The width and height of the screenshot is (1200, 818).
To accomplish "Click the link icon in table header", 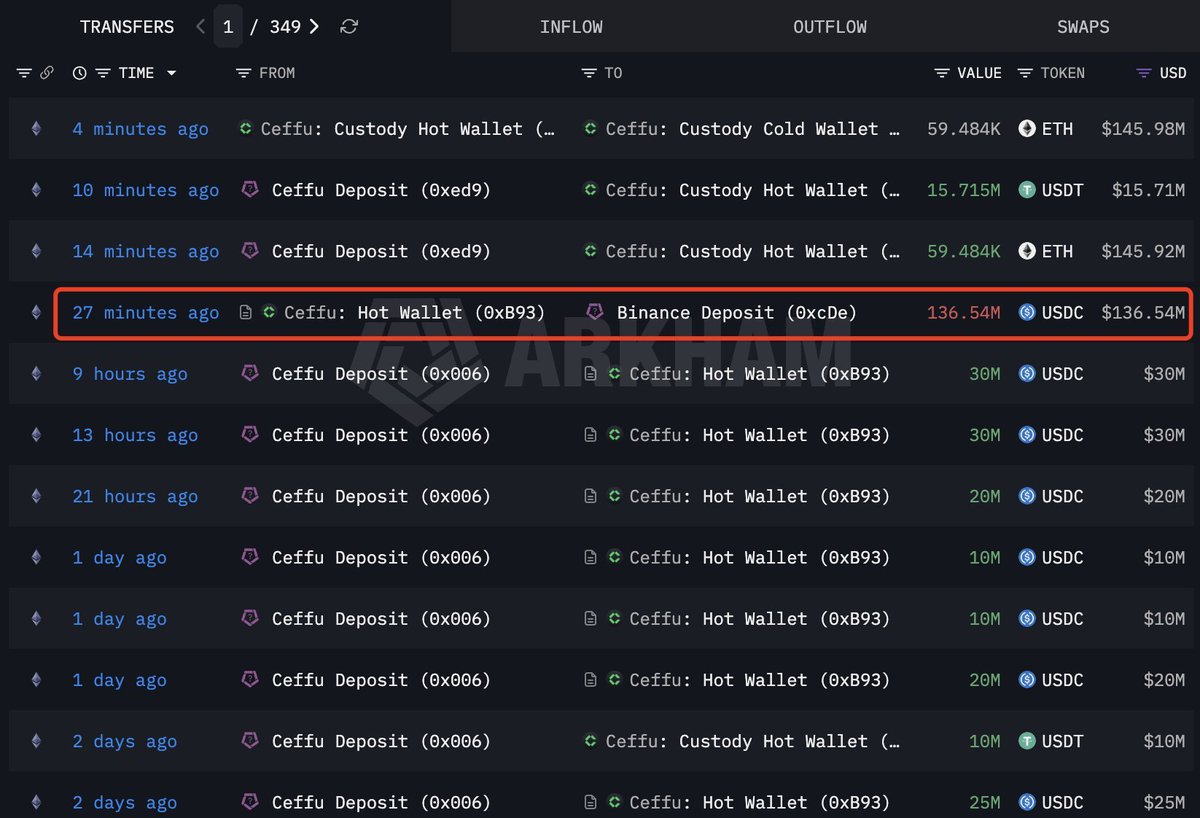I will 46,73.
